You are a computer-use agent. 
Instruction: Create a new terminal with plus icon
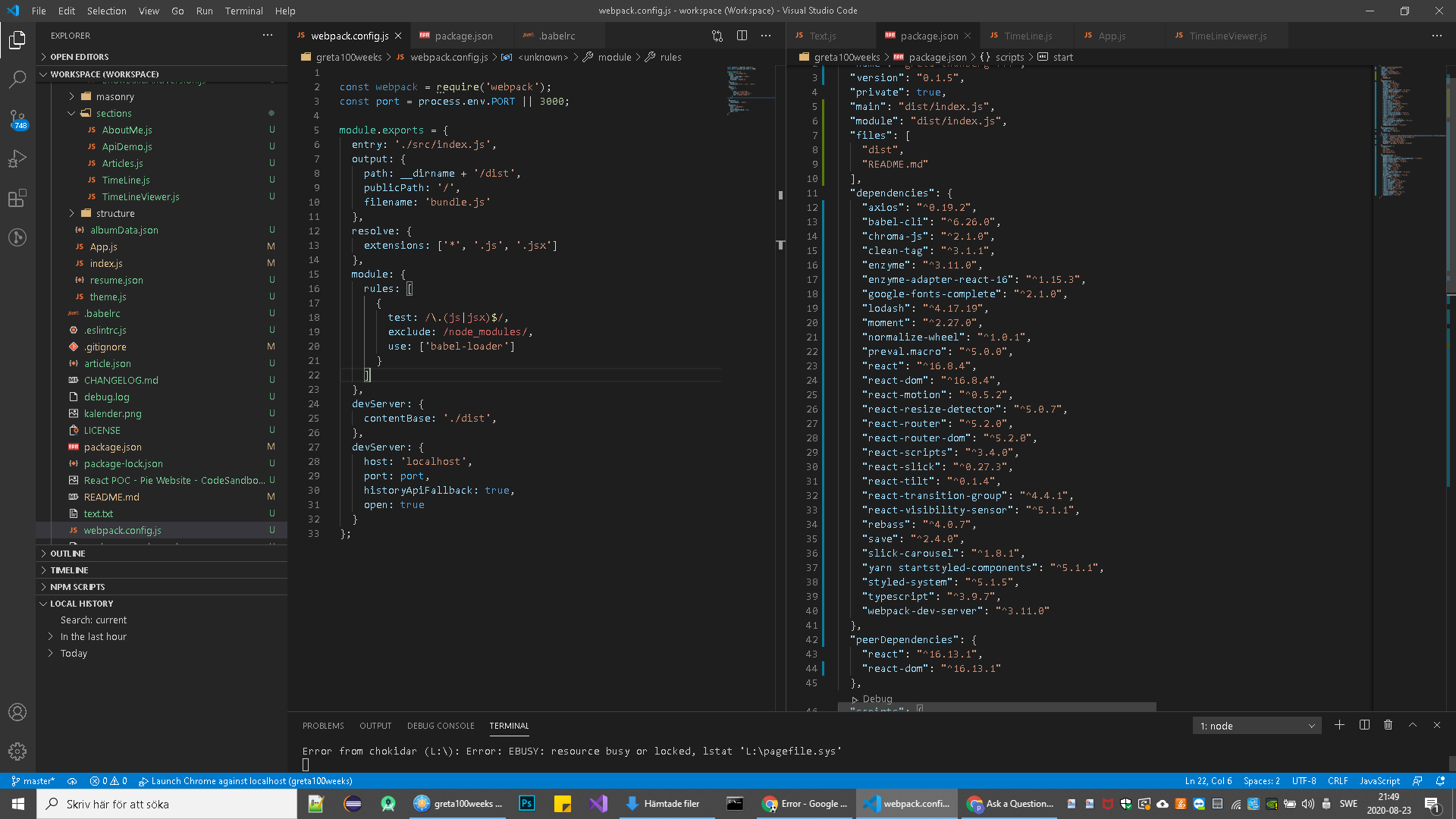point(1339,725)
